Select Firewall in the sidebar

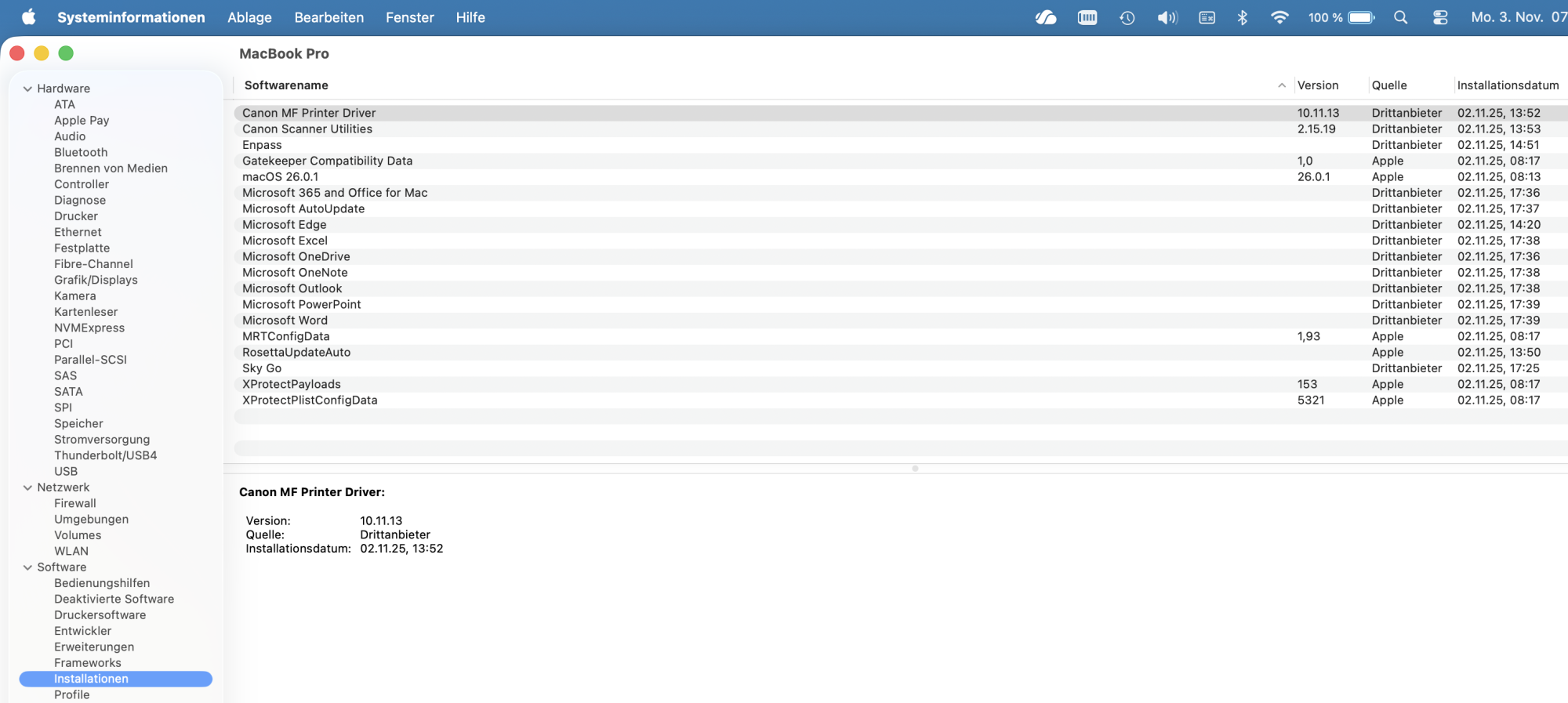(75, 503)
